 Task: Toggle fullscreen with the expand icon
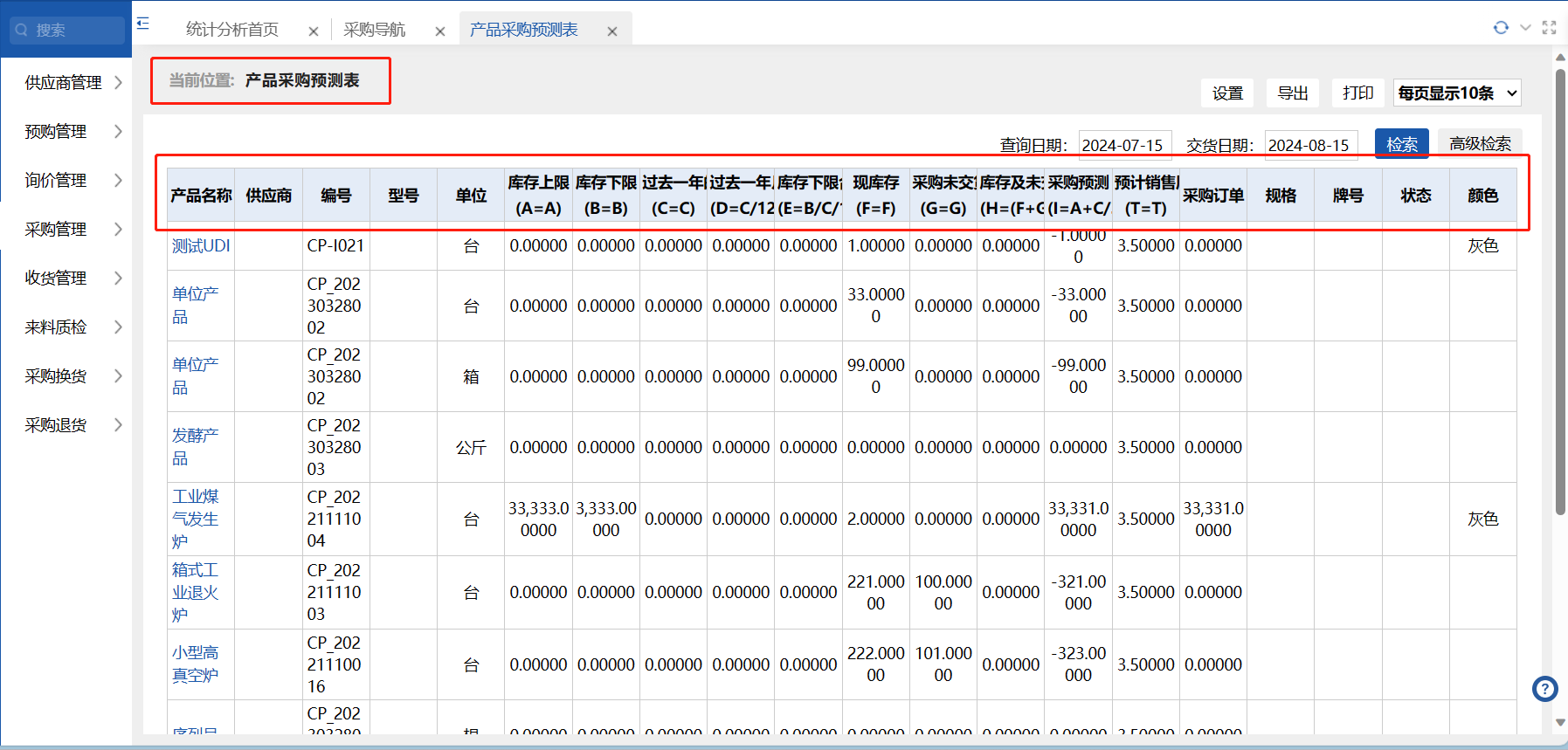pyautogui.click(x=1549, y=28)
